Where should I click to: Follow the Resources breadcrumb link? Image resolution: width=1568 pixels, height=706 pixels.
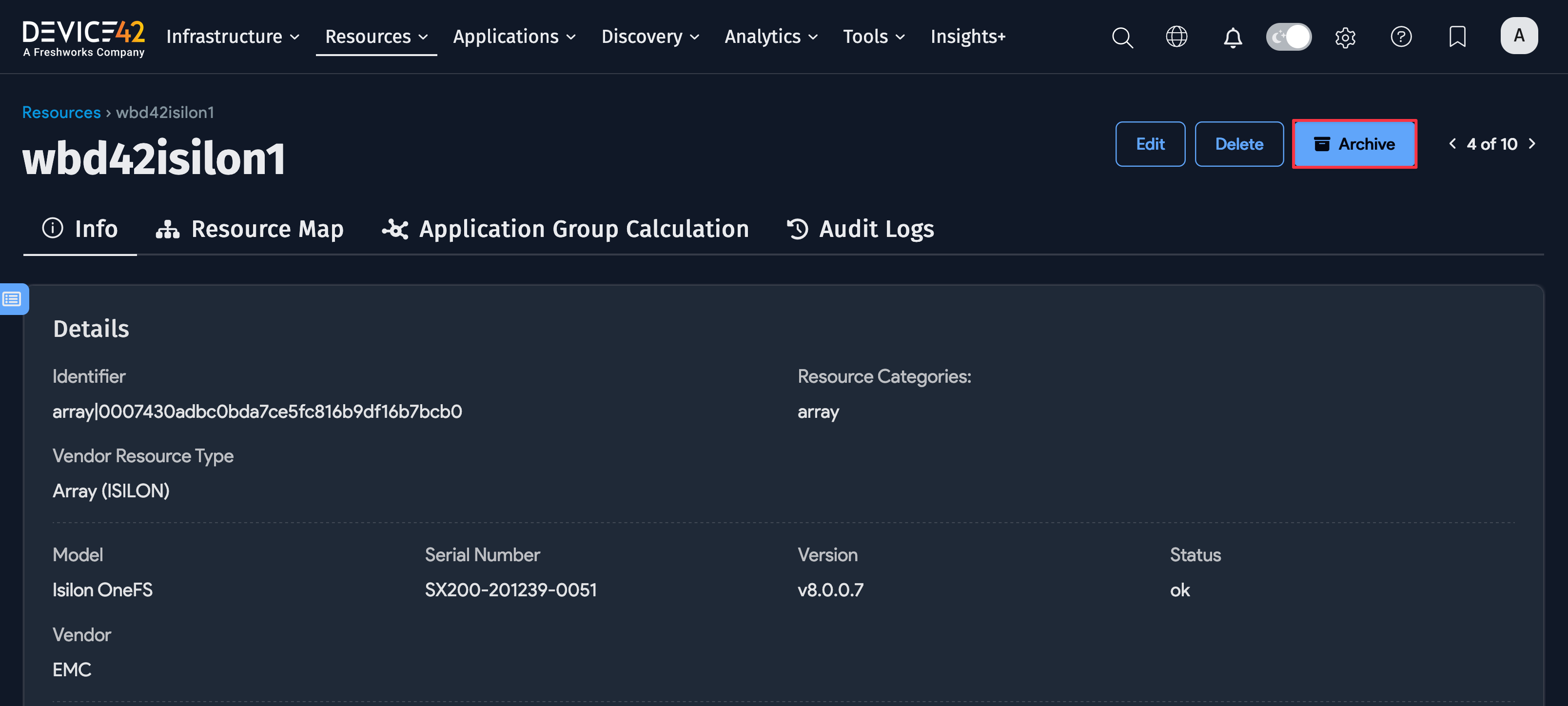61,112
